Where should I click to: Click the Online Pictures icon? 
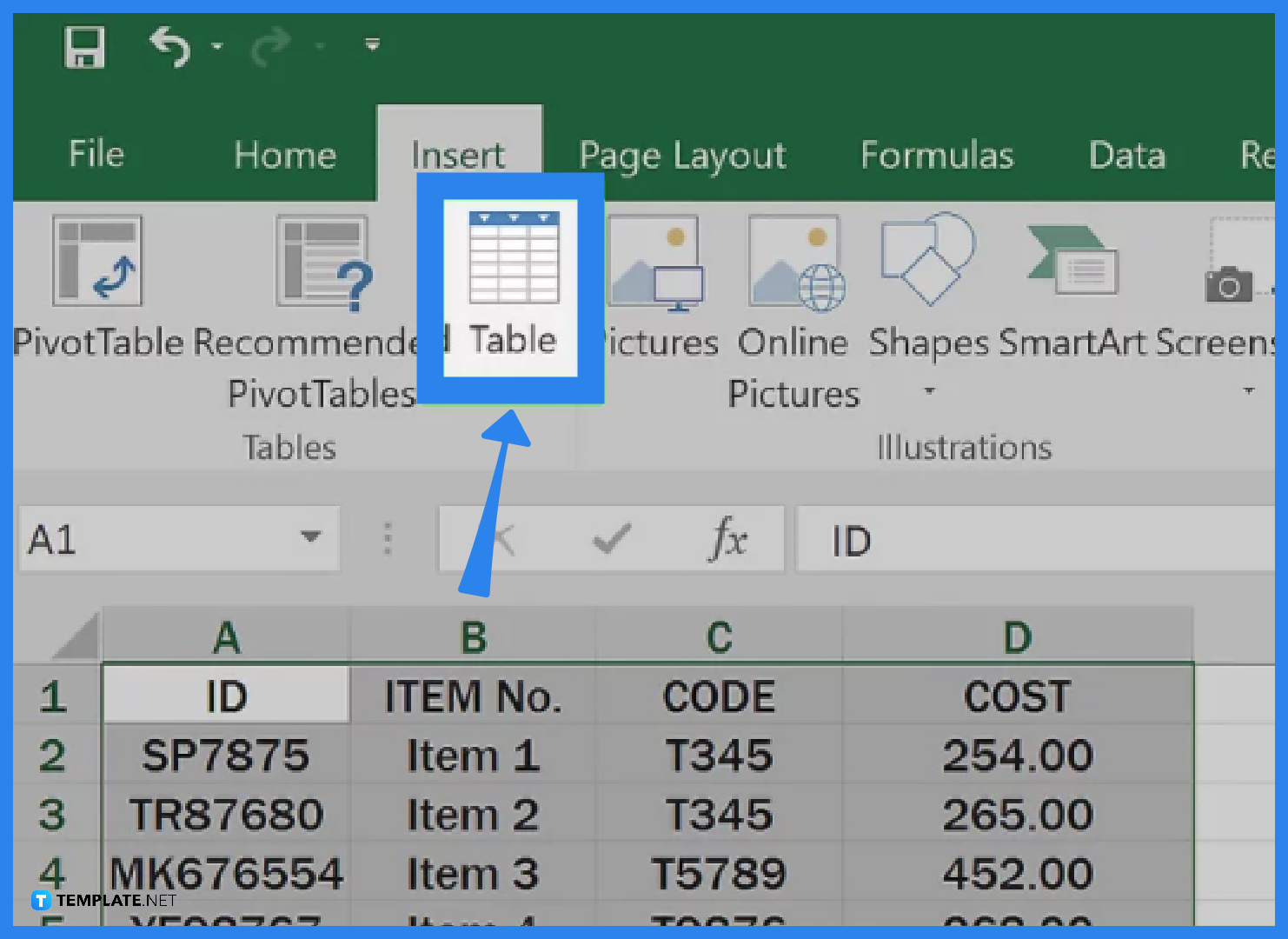(793, 261)
